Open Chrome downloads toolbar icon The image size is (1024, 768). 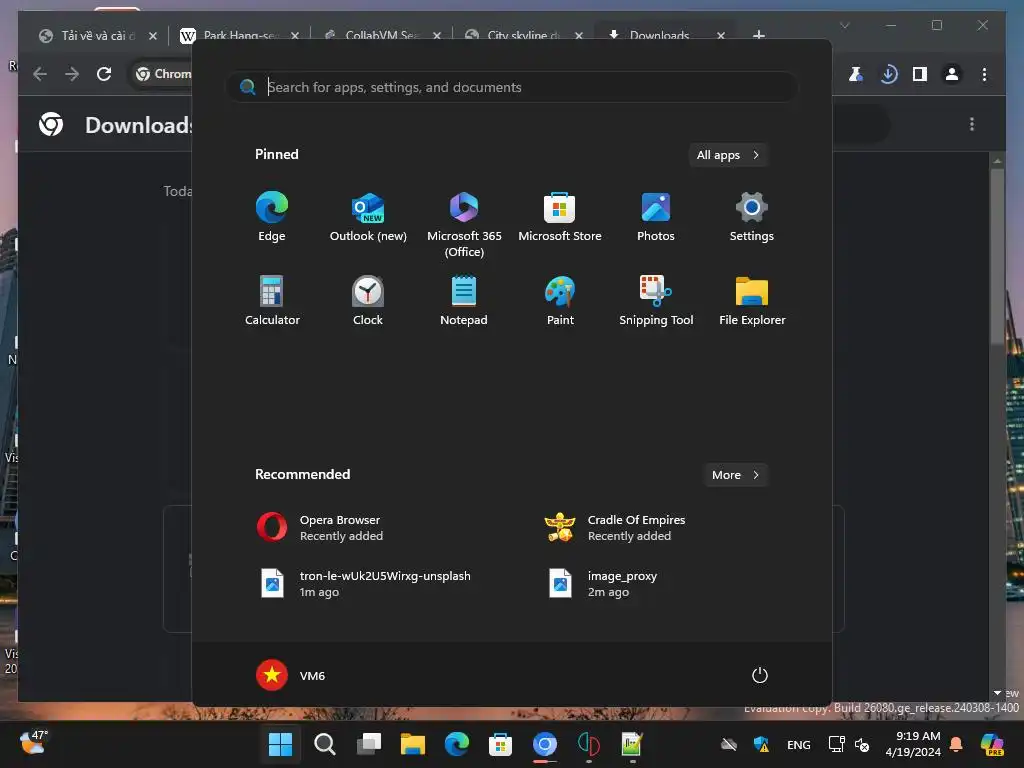[x=888, y=74]
